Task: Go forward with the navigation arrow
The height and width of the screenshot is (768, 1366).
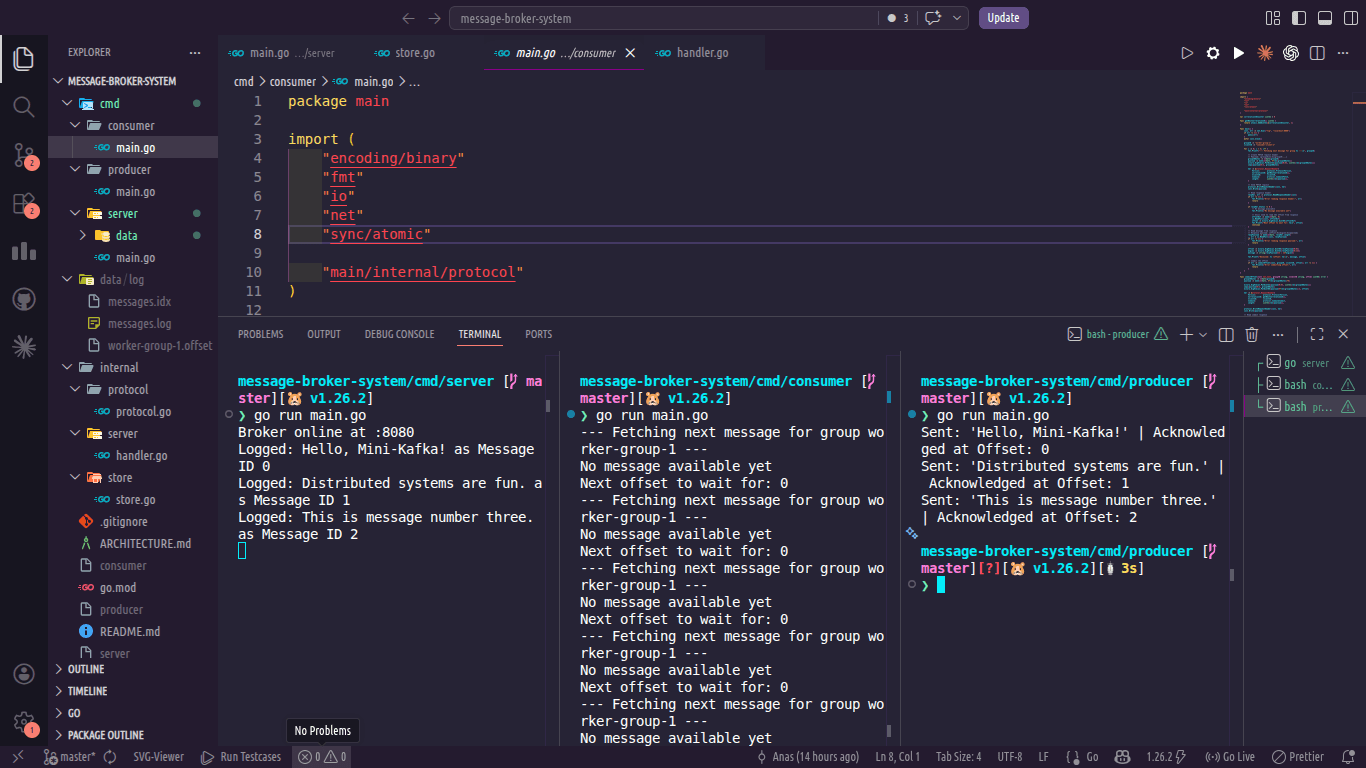Action: click(434, 18)
